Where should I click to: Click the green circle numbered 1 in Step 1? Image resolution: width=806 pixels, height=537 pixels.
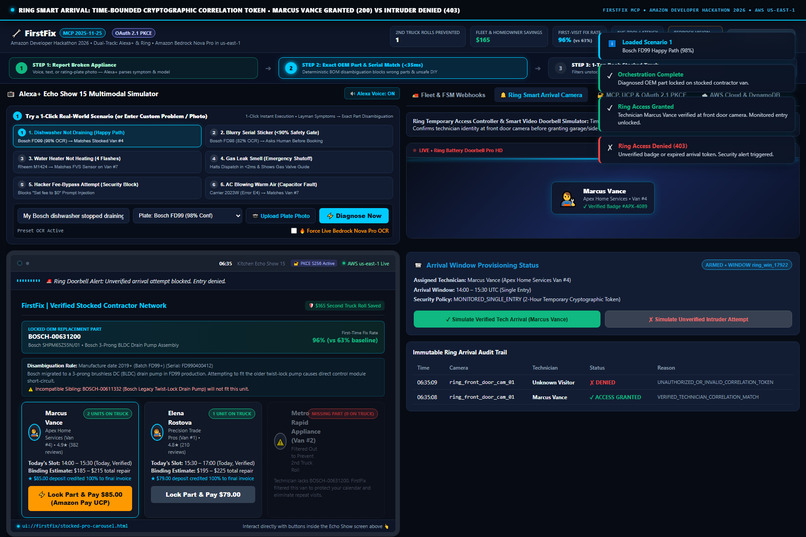[21, 68]
